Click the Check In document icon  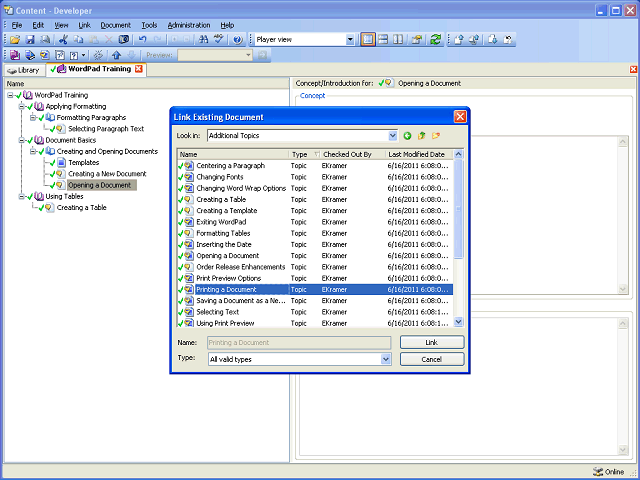click(459, 39)
